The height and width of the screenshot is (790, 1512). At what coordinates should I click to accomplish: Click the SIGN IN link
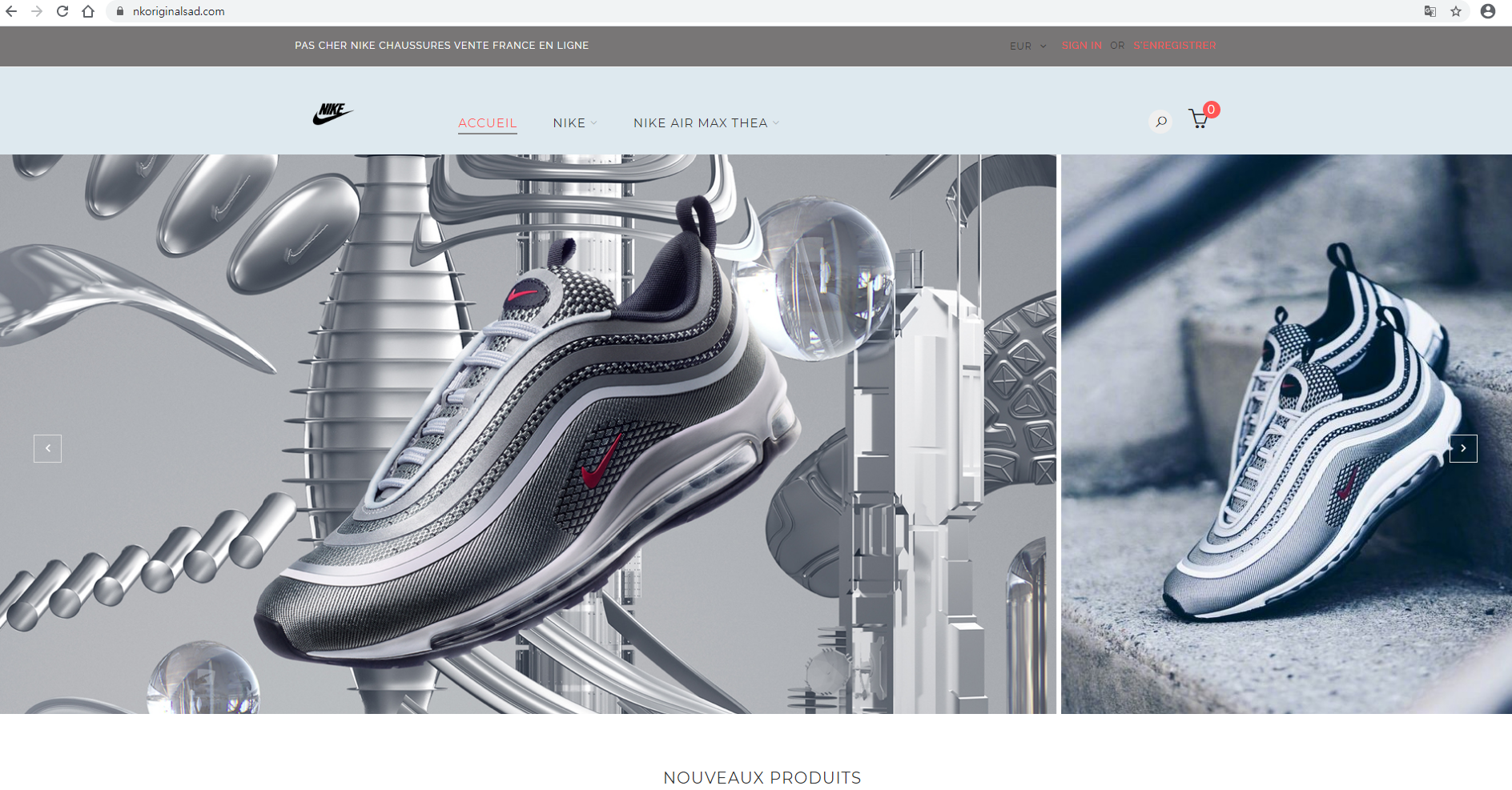1082,46
